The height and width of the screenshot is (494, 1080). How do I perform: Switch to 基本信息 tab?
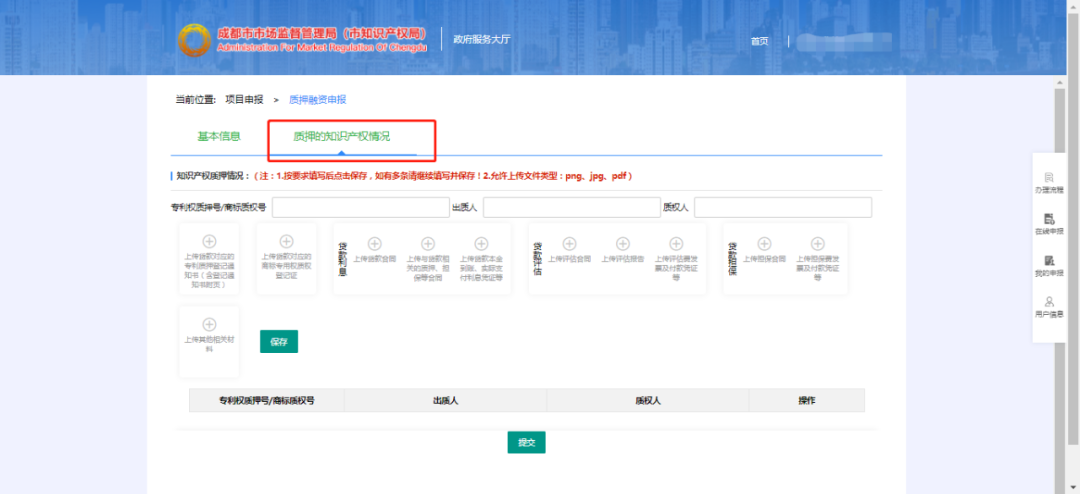click(x=219, y=136)
